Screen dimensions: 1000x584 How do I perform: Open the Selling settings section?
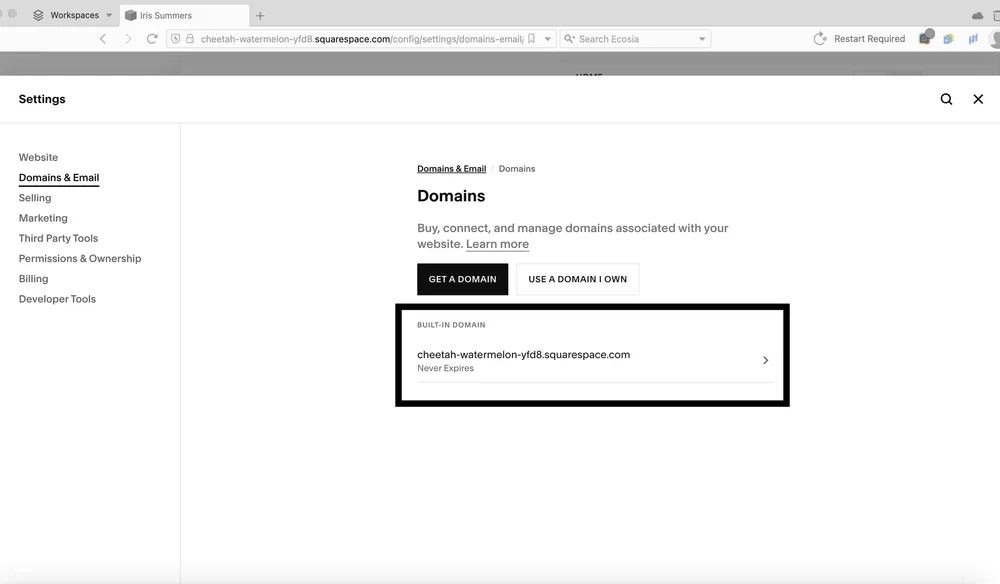35,198
